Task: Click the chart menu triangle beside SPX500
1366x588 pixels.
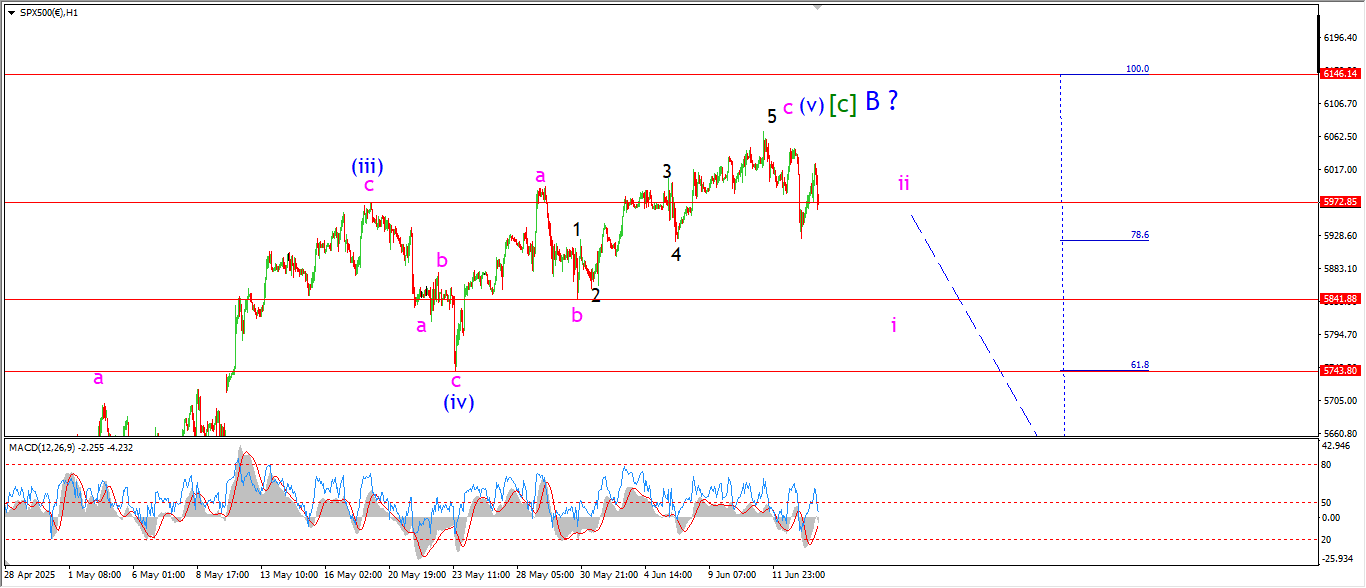Action: [11, 13]
